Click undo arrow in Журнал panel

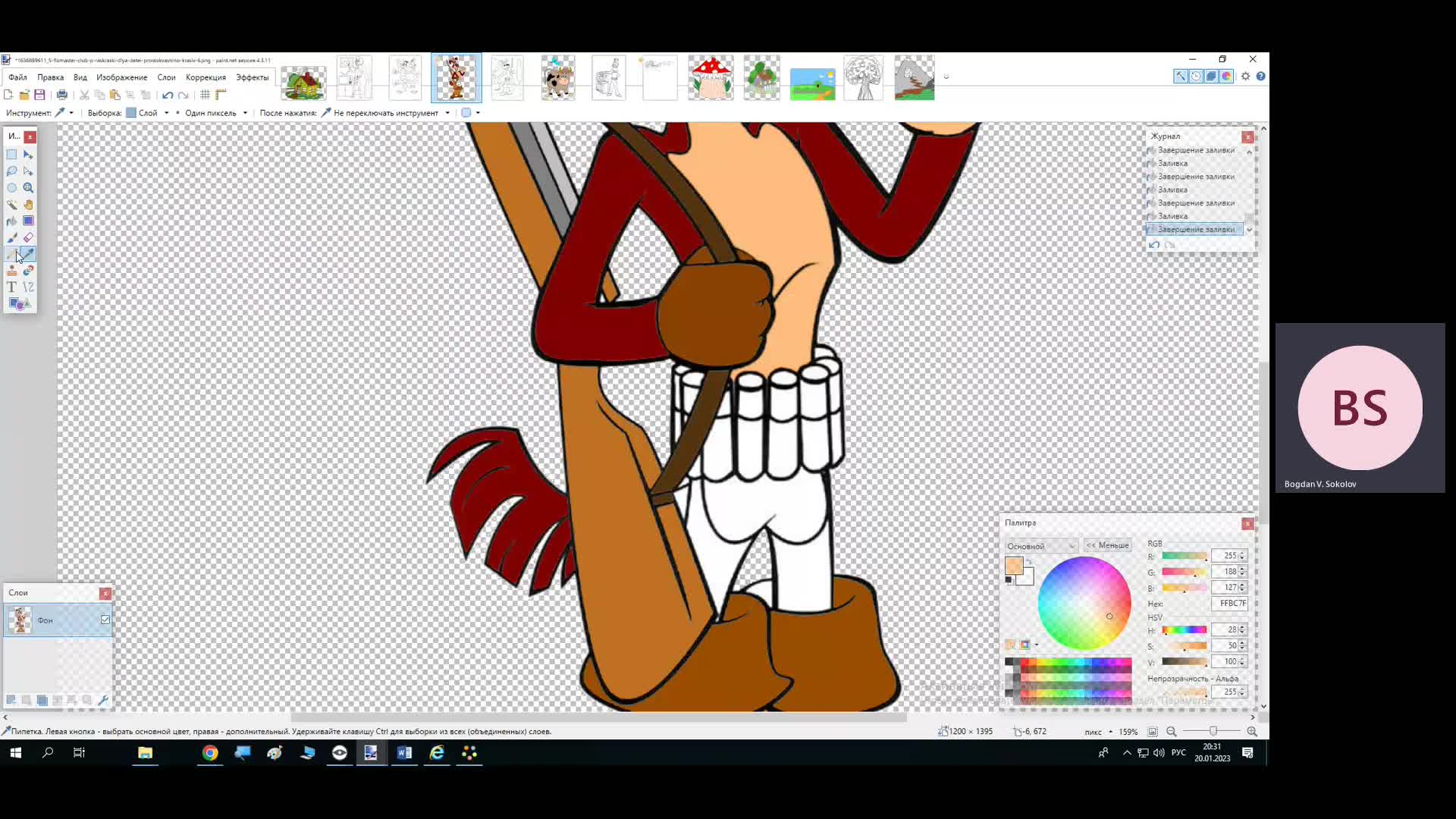pos(1154,244)
